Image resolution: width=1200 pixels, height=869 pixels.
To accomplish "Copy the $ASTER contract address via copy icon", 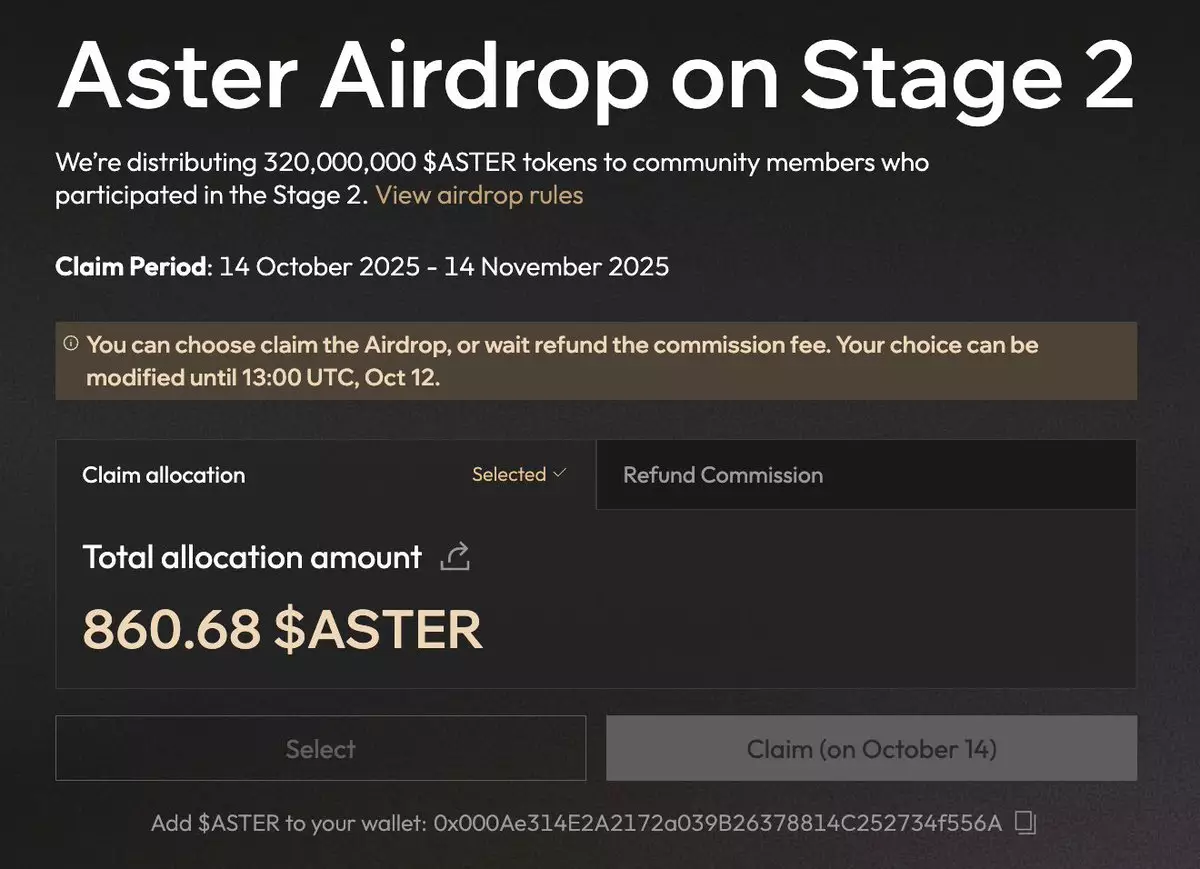I will click(1025, 823).
